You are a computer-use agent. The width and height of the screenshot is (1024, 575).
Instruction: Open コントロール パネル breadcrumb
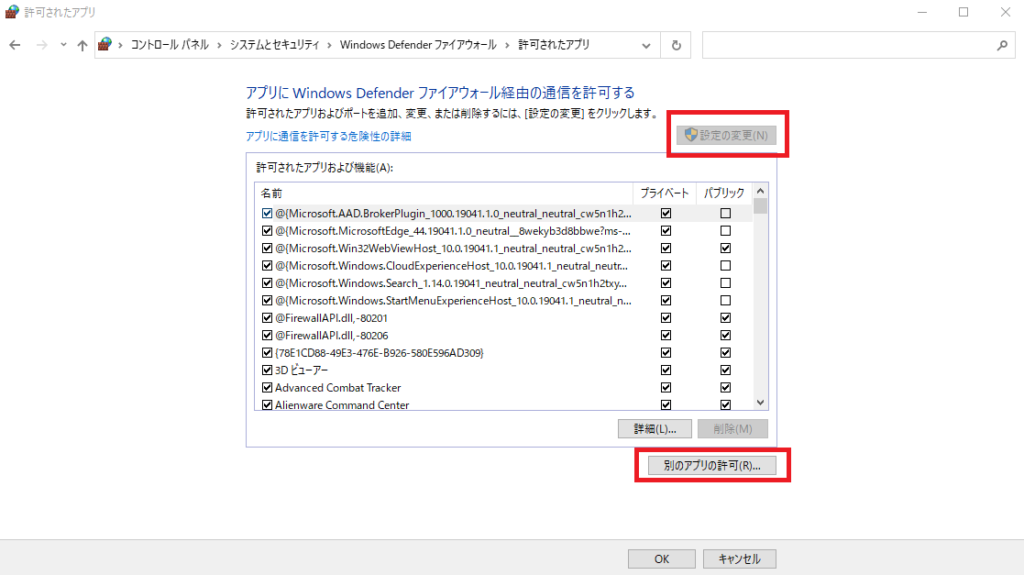tap(170, 44)
